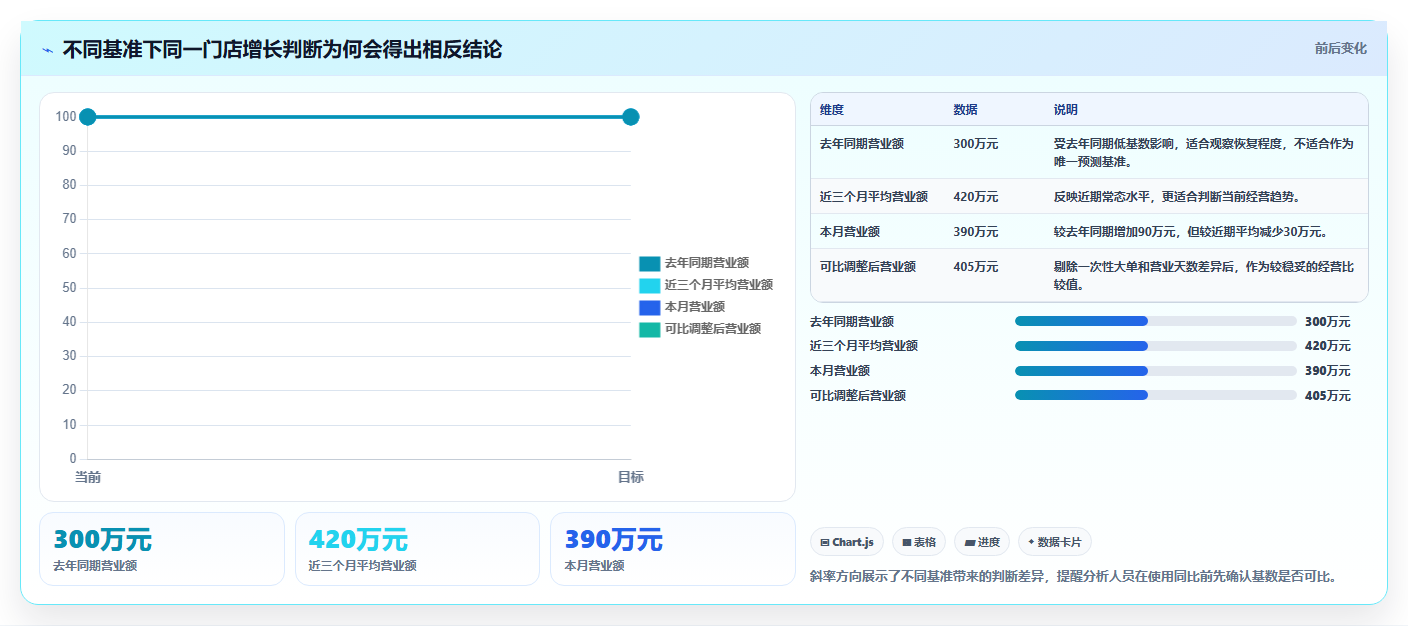Click the page title about 不同基准下同一门店
The image size is (1408, 626).
[x=282, y=49]
